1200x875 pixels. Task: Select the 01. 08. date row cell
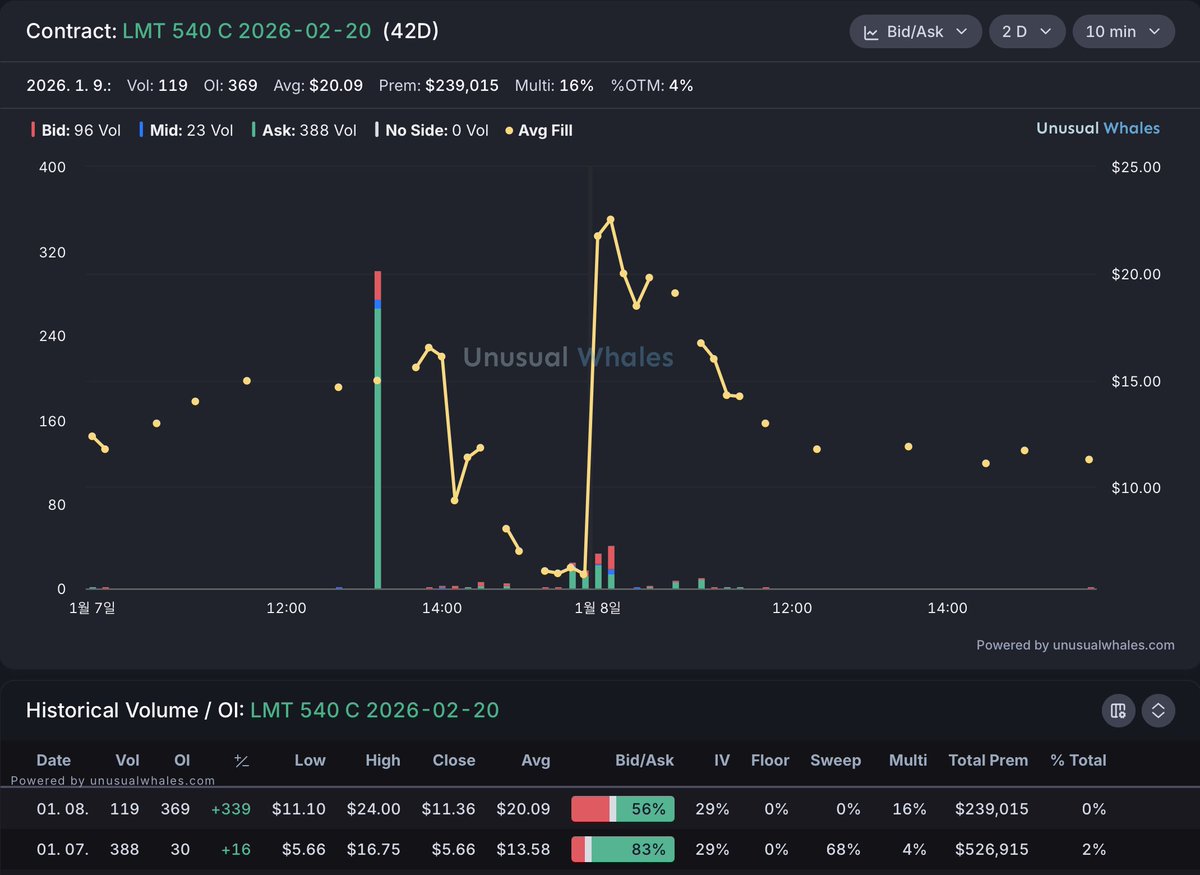pyautogui.click(x=62, y=809)
